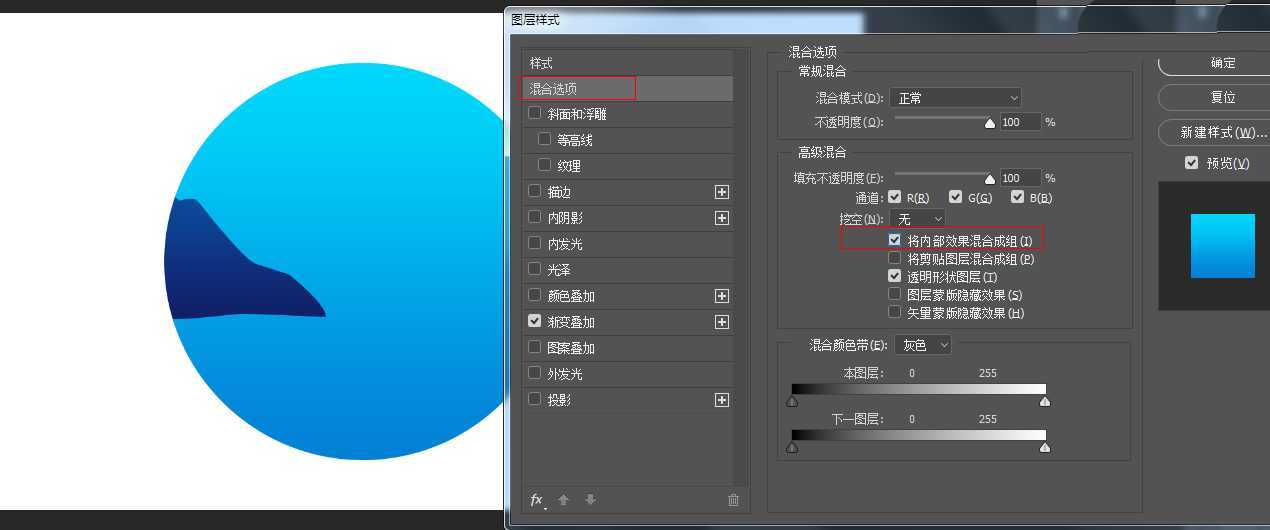Toggle the 预览 preview checkbox

pyautogui.click(x=1191, y=163)
